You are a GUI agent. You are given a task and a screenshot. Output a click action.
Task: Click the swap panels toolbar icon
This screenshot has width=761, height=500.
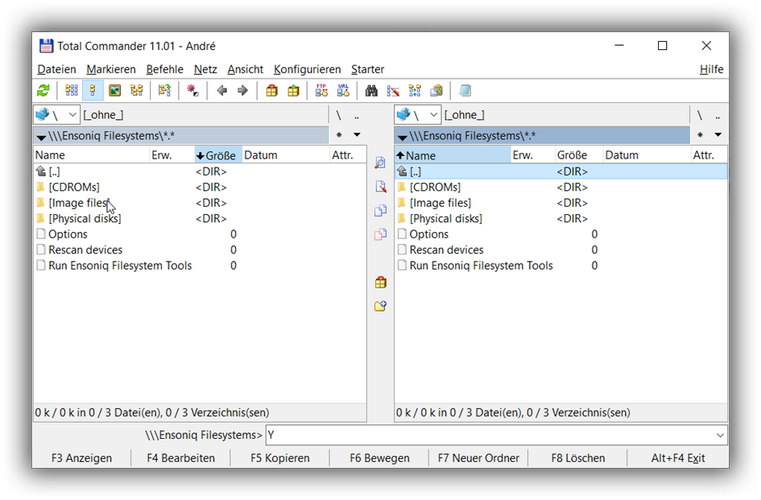[x=165, y=91]
